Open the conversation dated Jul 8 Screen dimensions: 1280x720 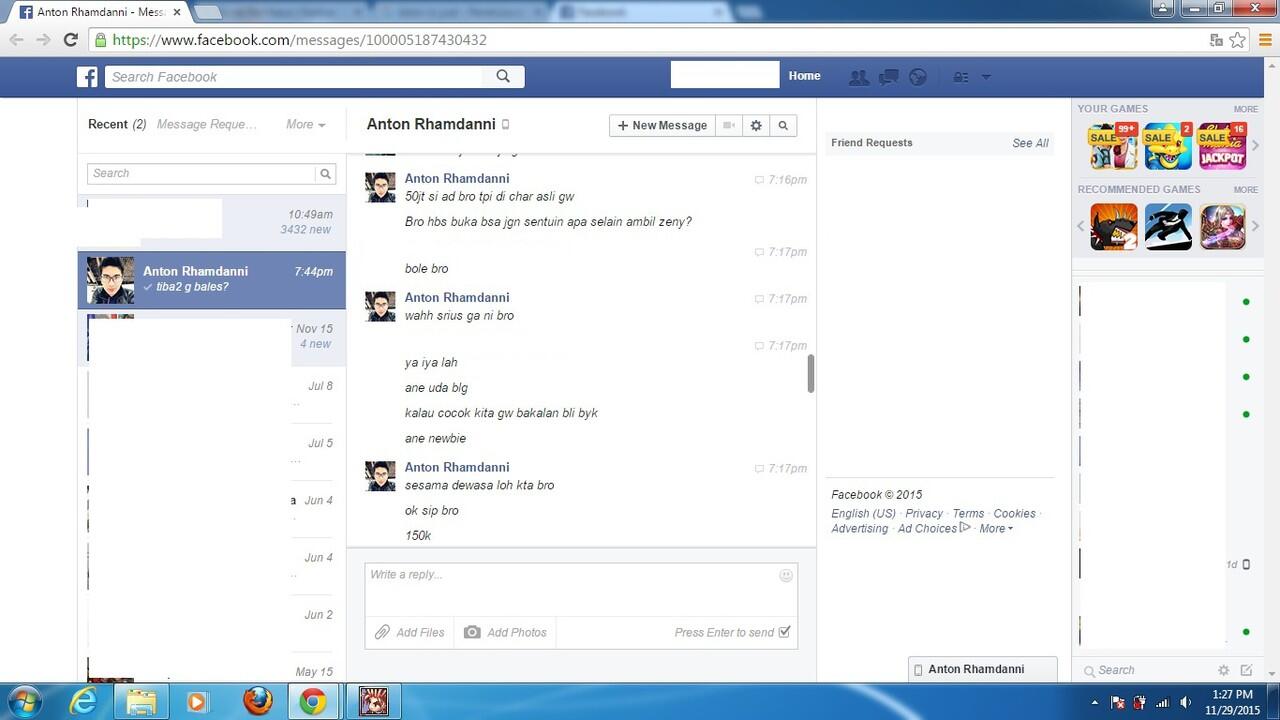click(212, 394)
